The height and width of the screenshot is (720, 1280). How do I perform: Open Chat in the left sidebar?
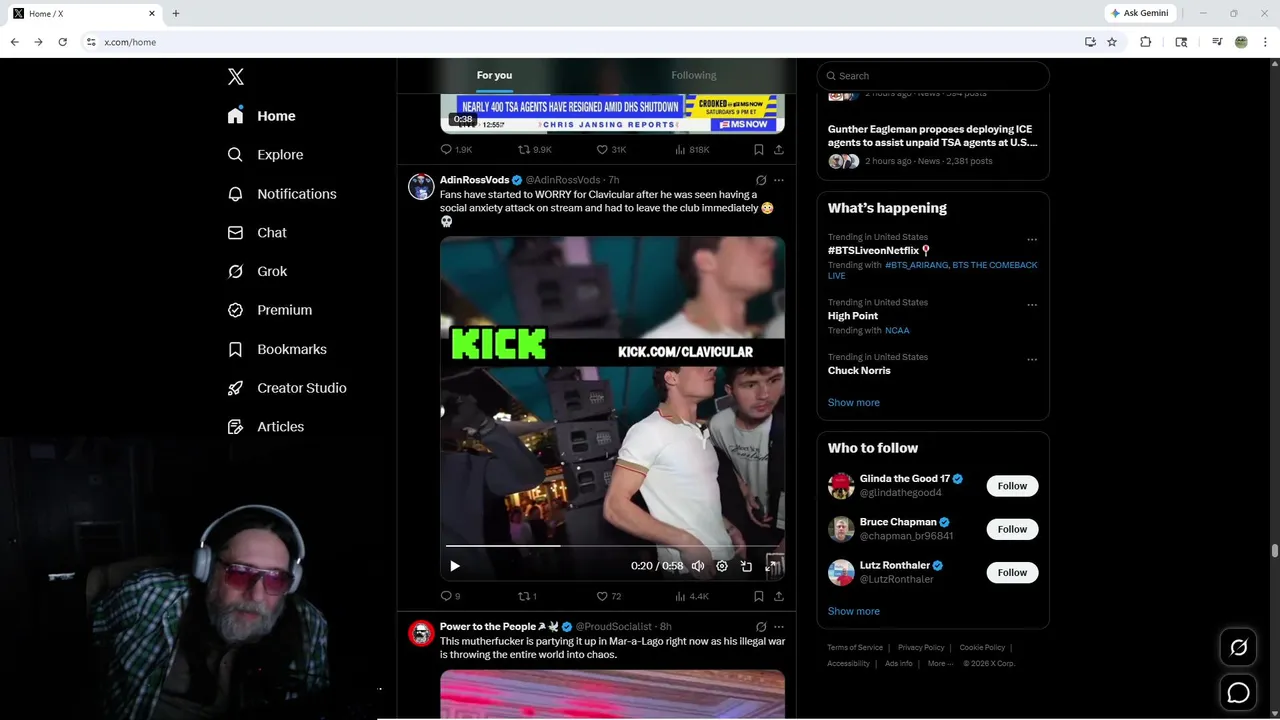click(x=257, y=233)
